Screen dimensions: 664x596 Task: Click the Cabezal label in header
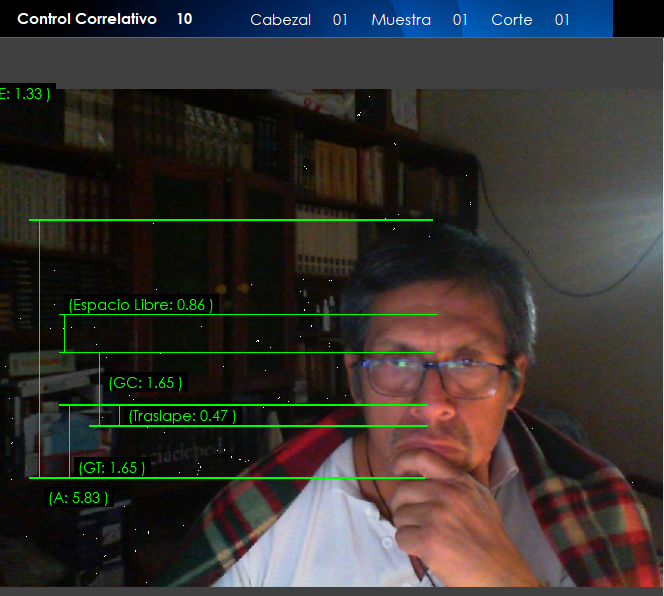point(280,20)
